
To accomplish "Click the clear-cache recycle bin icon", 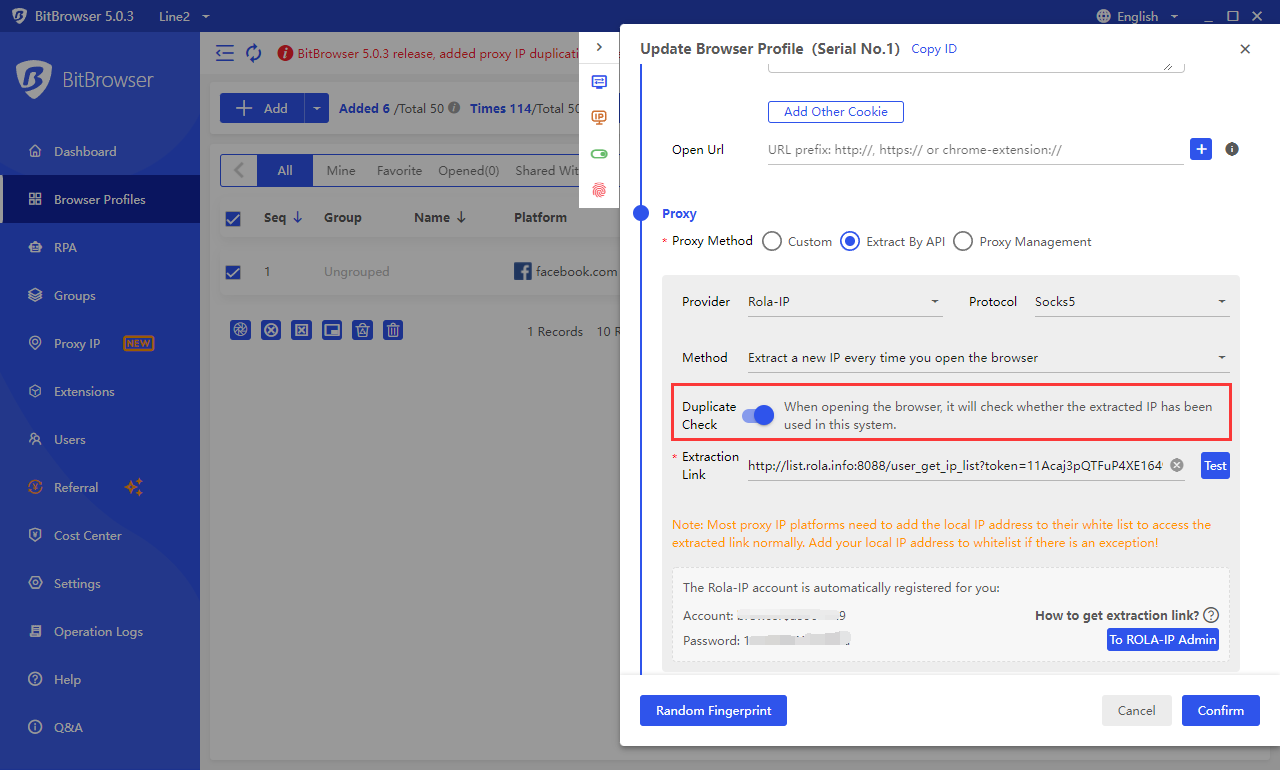I will click(363, 330).
